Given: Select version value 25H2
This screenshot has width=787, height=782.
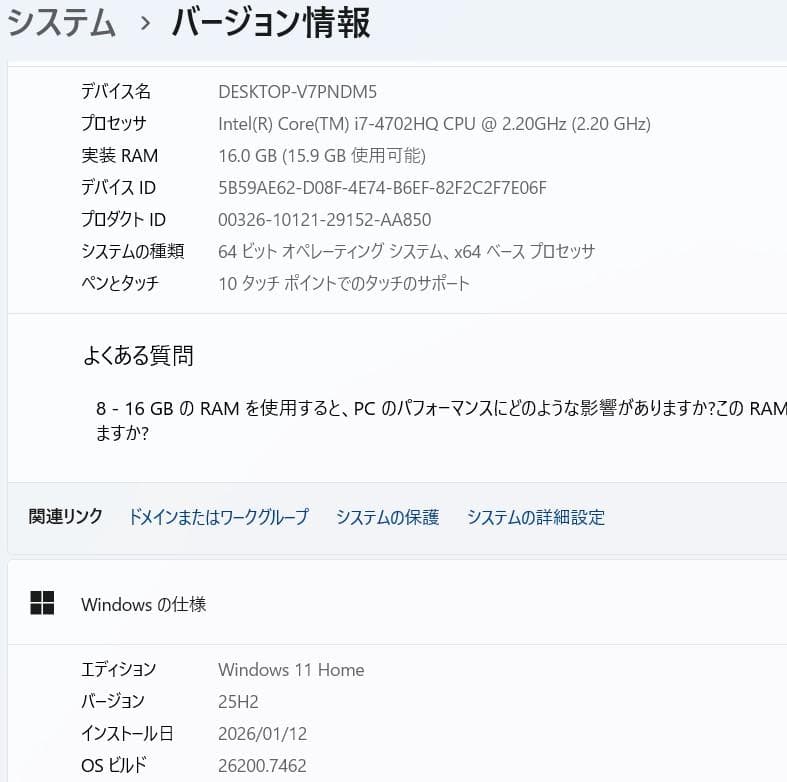Looking at the screenshot, I should point(238,702).
